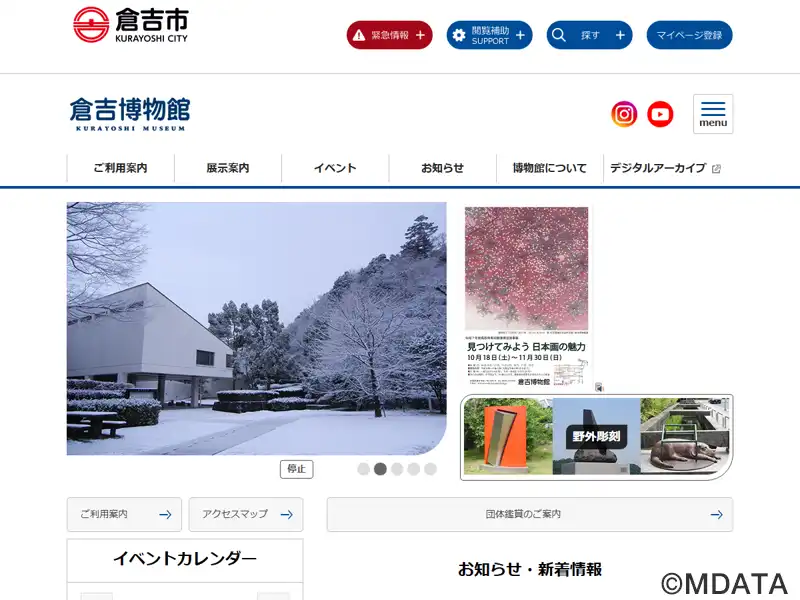Expand the 閲覧補助 support options plus sign

[x=520, y=35]
